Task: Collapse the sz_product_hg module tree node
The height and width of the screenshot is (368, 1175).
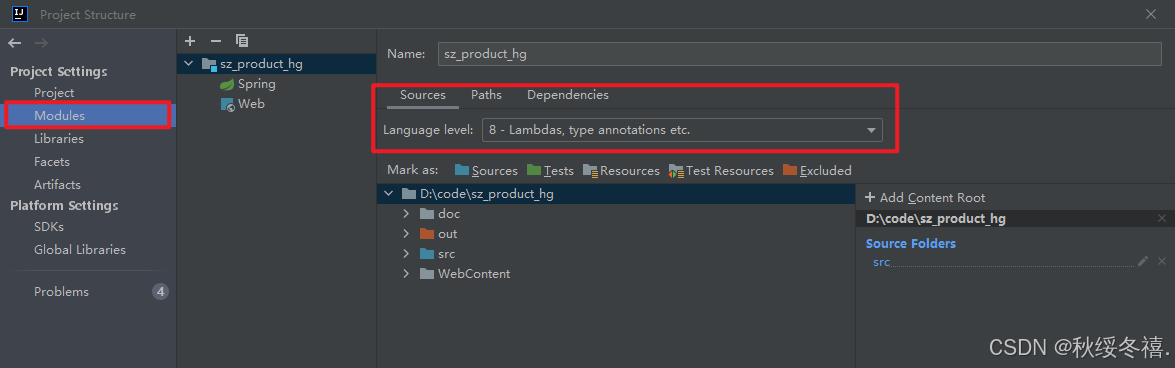Action: click(188, 64)
